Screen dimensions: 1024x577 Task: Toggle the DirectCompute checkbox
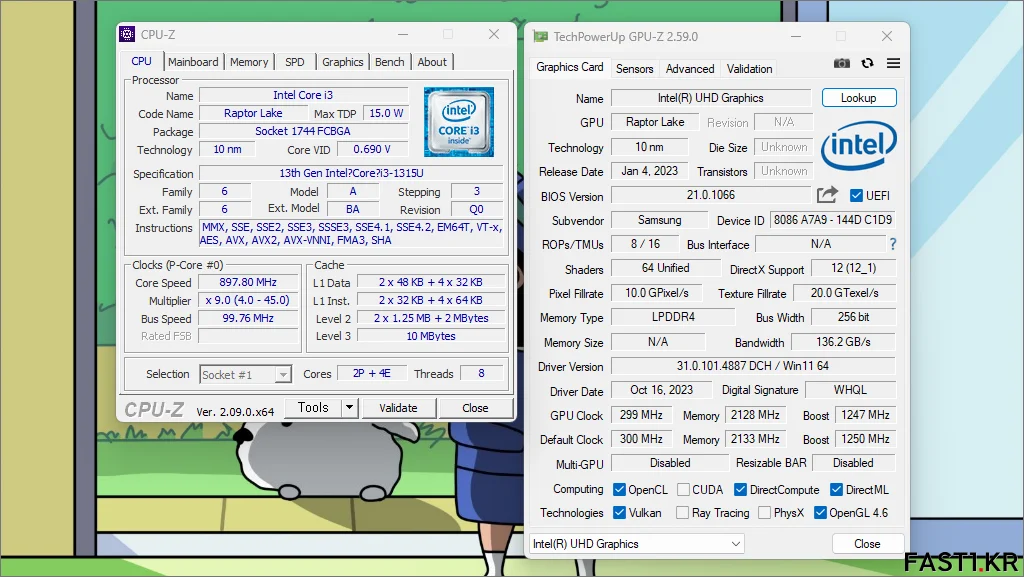pyautogui.click(x=741, y=490)
